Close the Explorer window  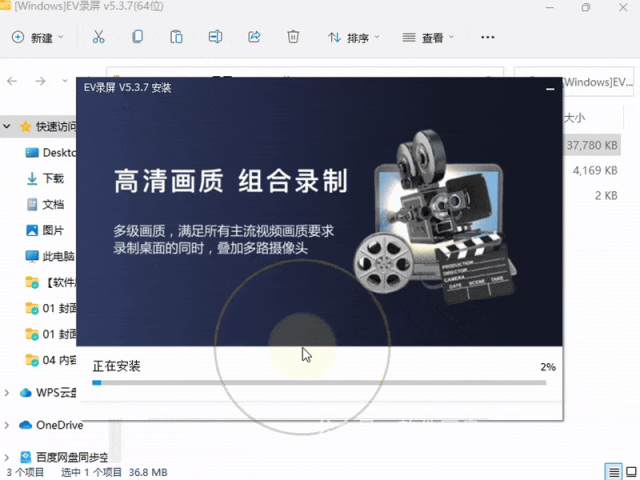(x=623, y=7)
